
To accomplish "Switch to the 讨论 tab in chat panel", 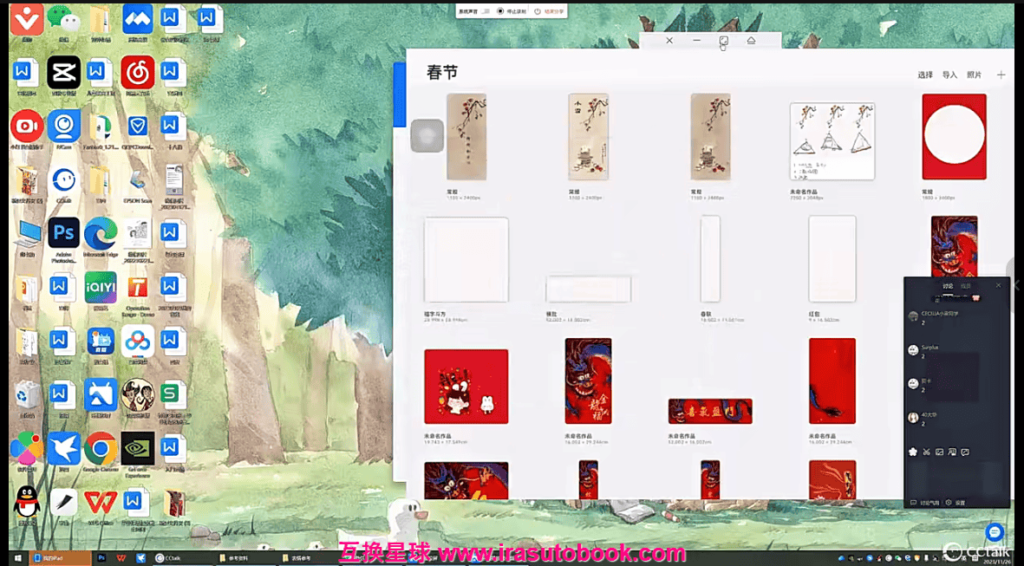I will [947, 286].
